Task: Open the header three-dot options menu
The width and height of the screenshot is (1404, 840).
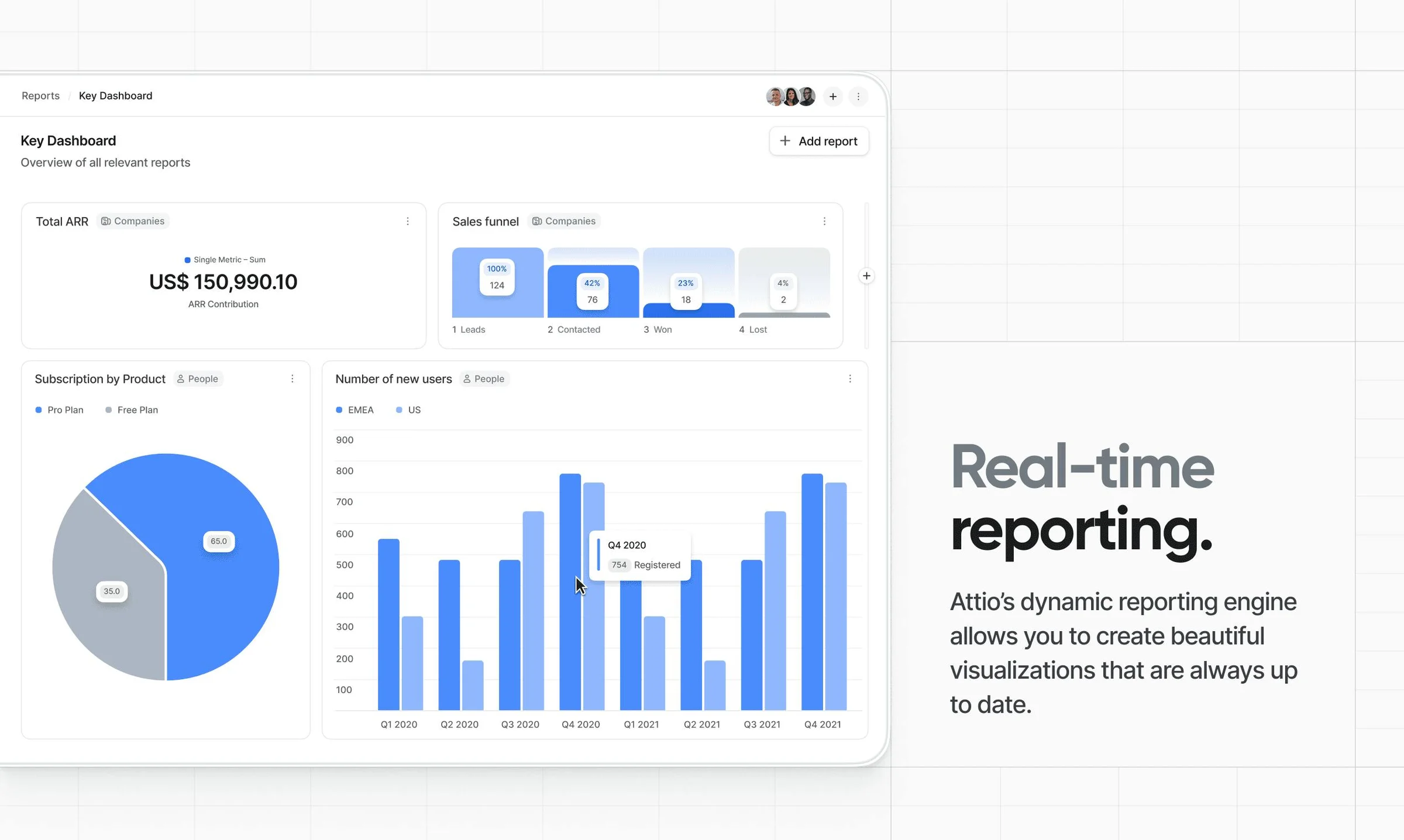Action: 858,97
